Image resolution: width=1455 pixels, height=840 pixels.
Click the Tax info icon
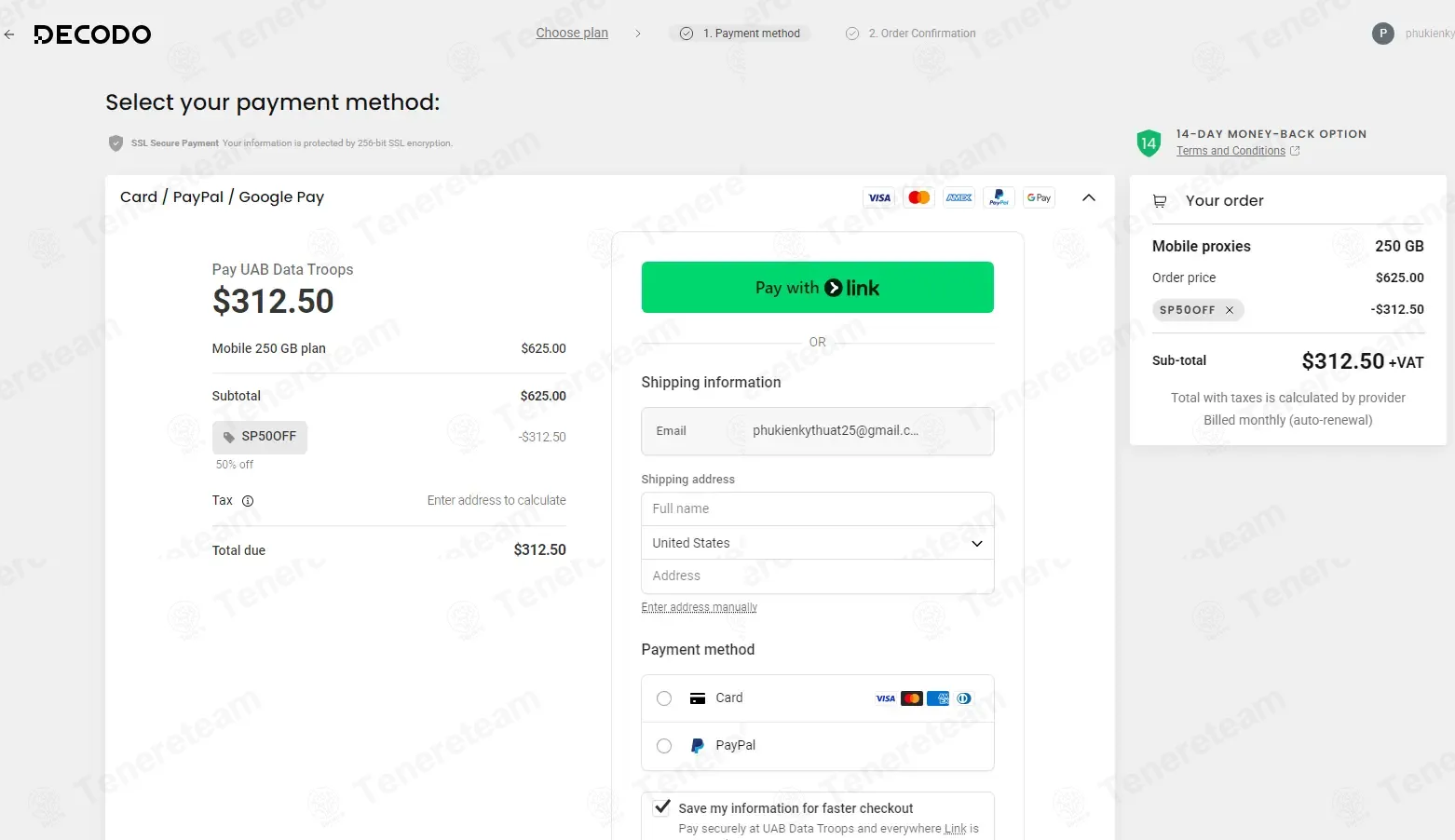tap(248, 501)
